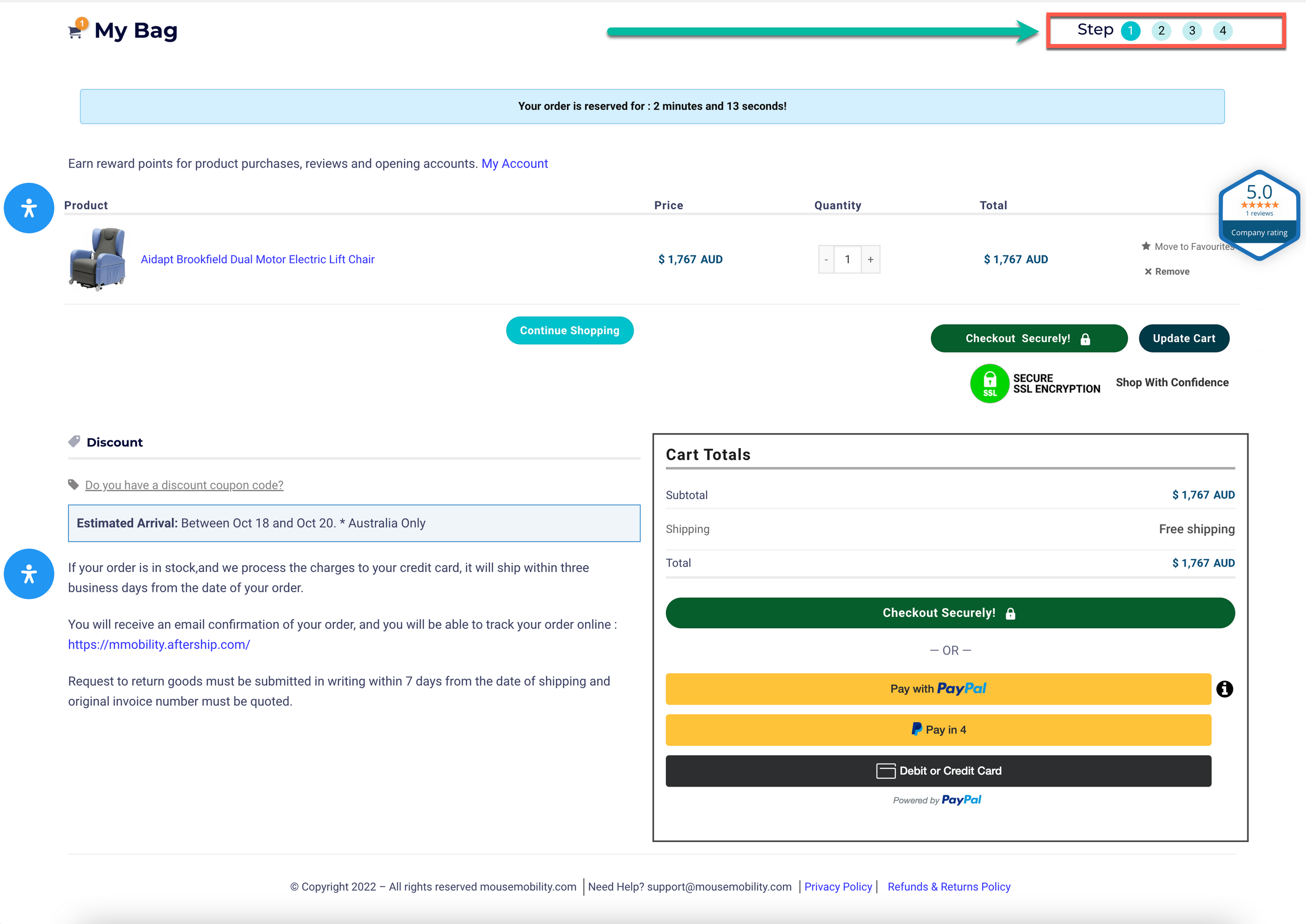Select the Debit or Credit Card option
1306x924 pixels.
coord(938,771)
